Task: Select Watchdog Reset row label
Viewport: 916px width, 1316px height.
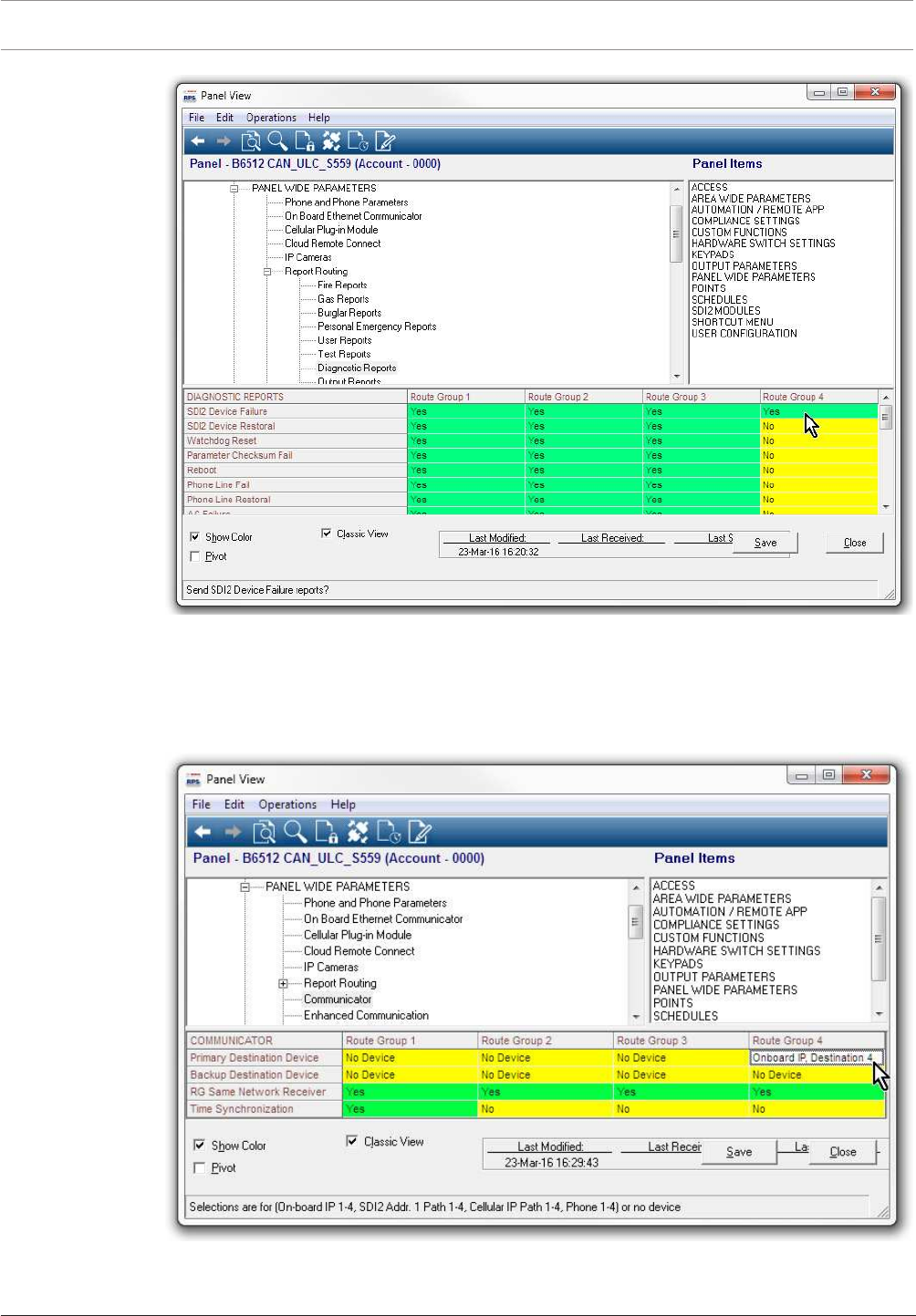Action: tap(296, 441)
